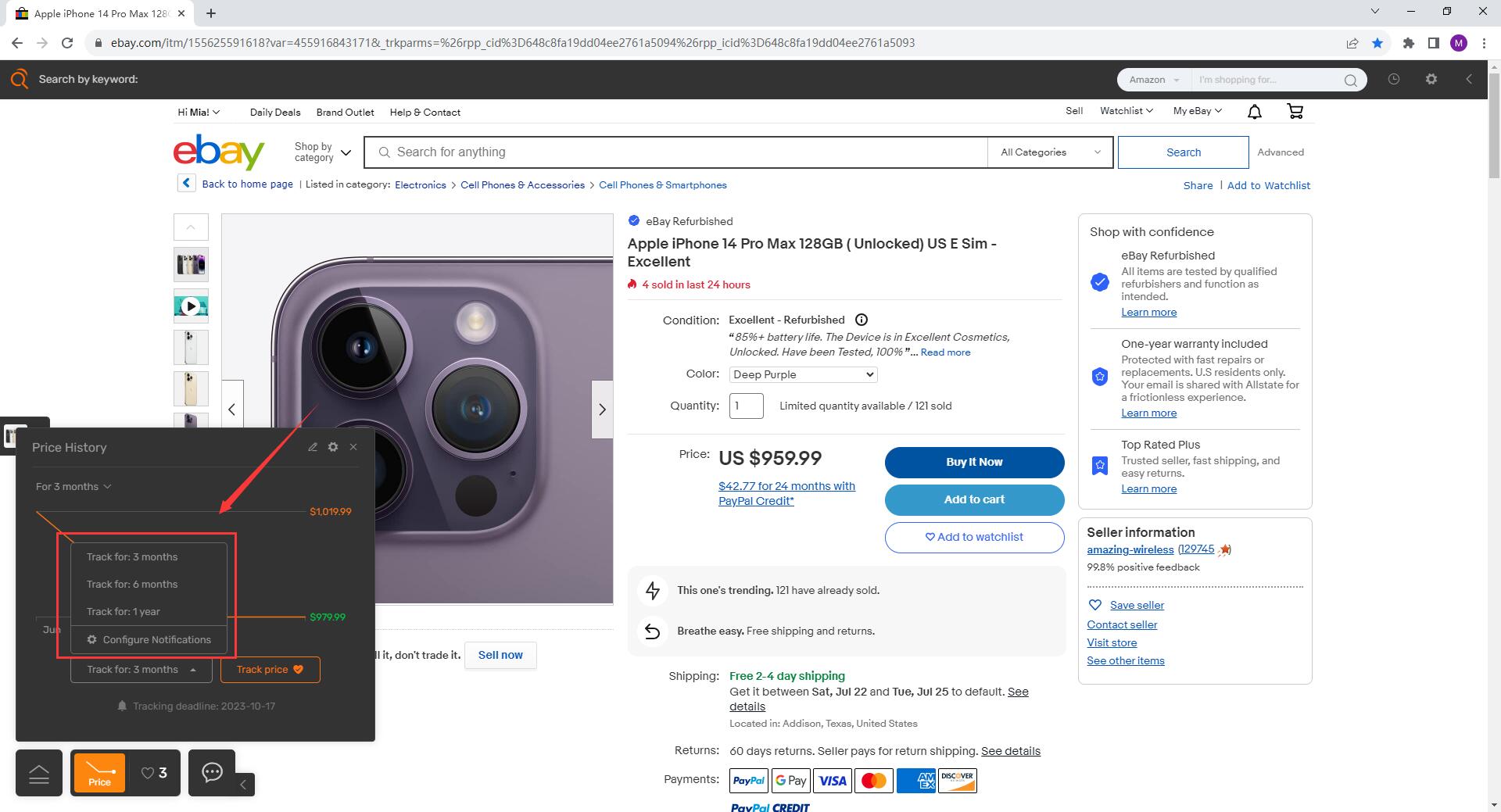Go back to previous page

17,43
